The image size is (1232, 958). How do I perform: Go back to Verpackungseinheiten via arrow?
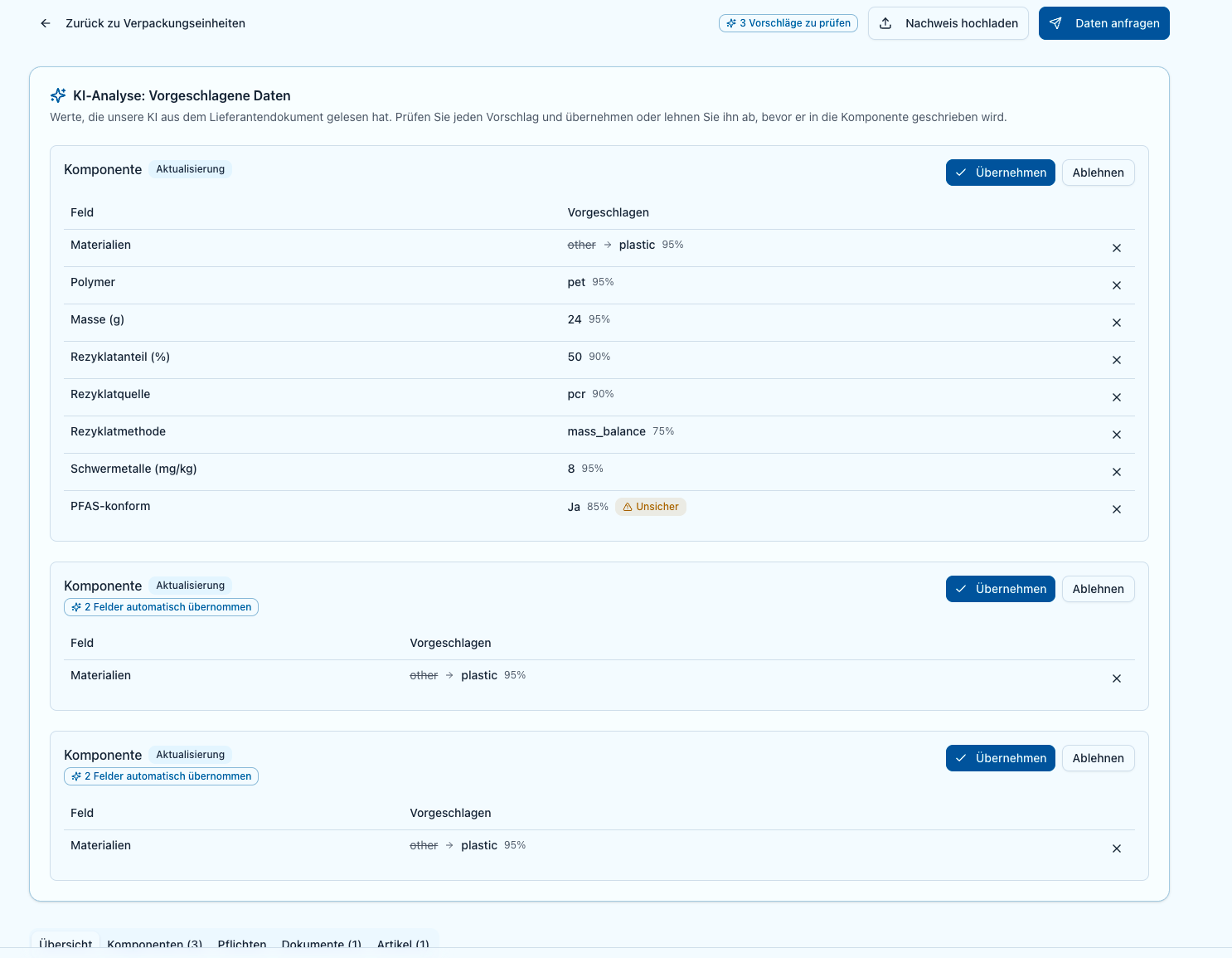pos(46,23)
